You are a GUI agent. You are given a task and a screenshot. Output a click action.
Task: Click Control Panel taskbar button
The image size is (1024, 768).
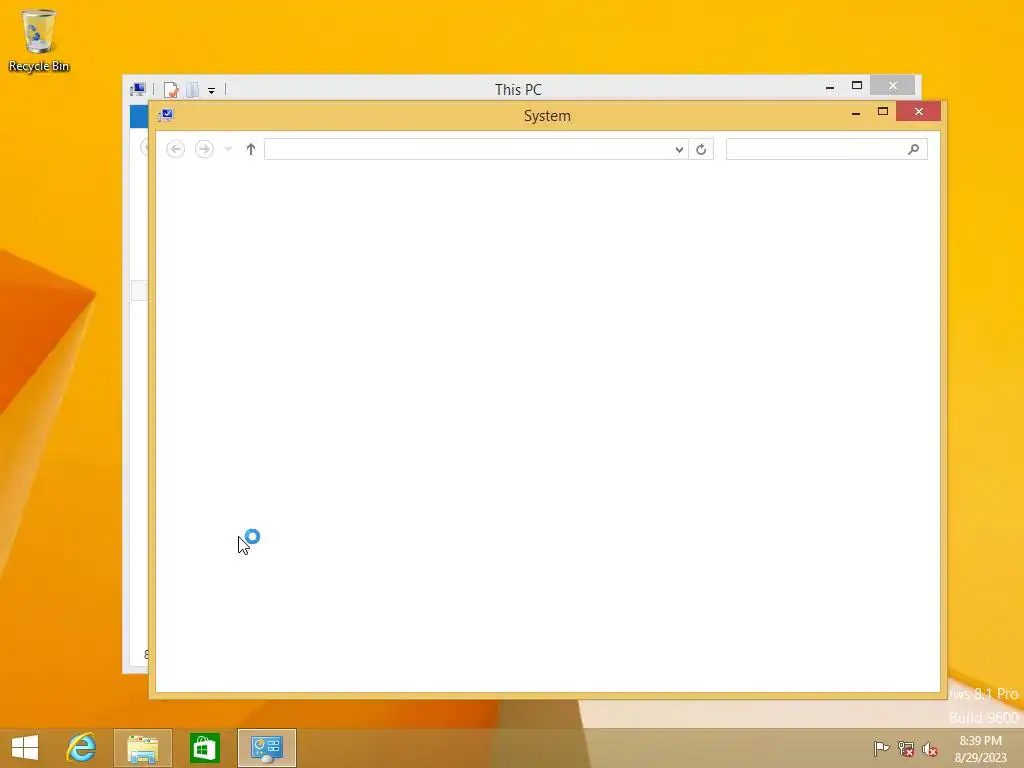(266, 748)
